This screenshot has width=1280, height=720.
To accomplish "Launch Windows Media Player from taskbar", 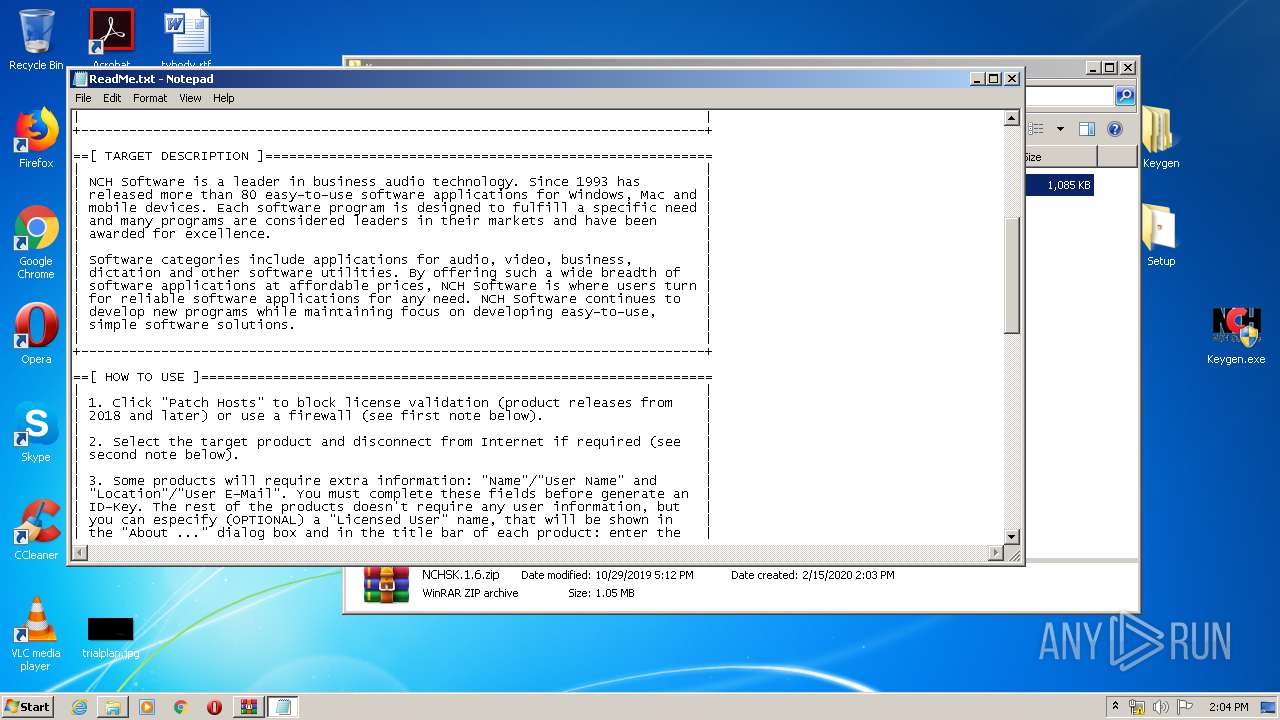I will (147, 707).
